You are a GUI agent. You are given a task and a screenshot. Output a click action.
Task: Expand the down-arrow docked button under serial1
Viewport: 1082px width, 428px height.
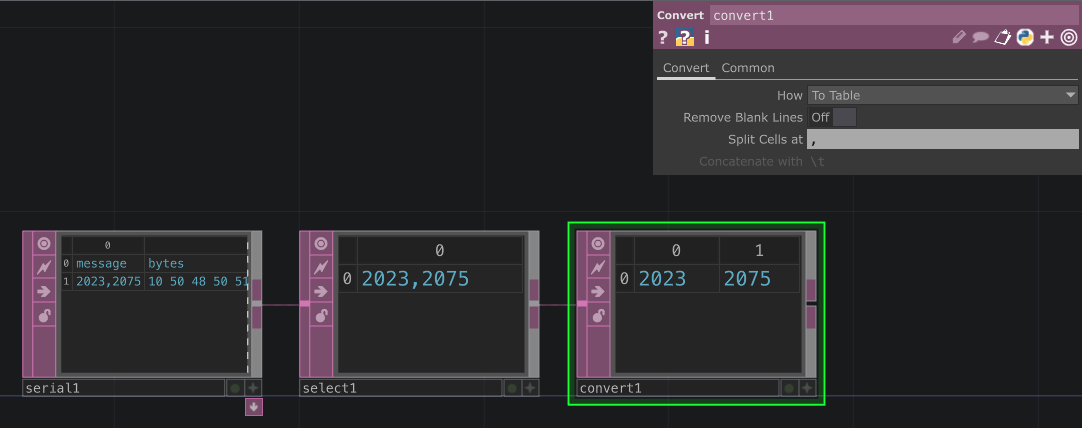[254, 406]
